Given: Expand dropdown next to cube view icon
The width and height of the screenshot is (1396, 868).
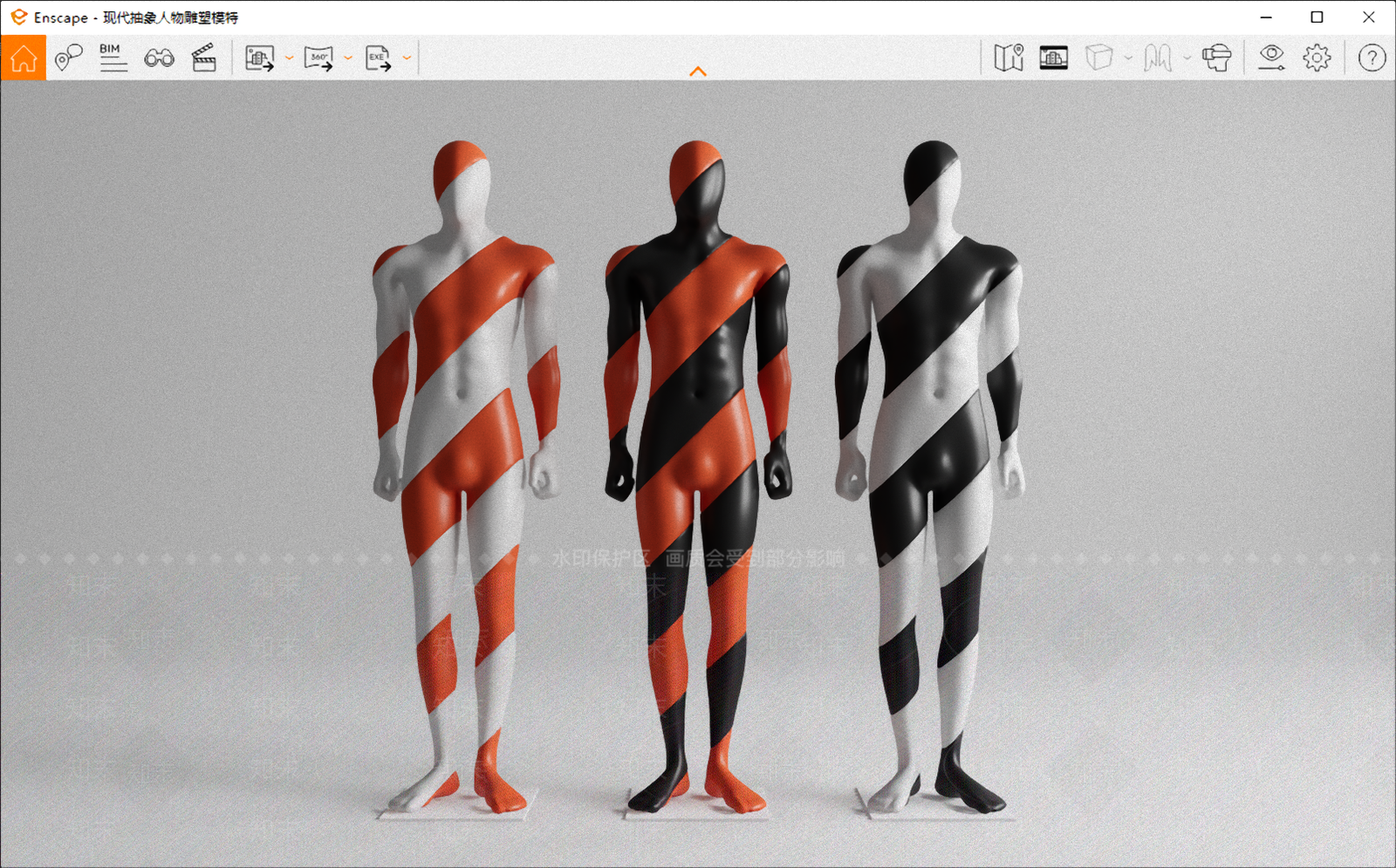Looking at the screenshot, I should click(1128, 58).
